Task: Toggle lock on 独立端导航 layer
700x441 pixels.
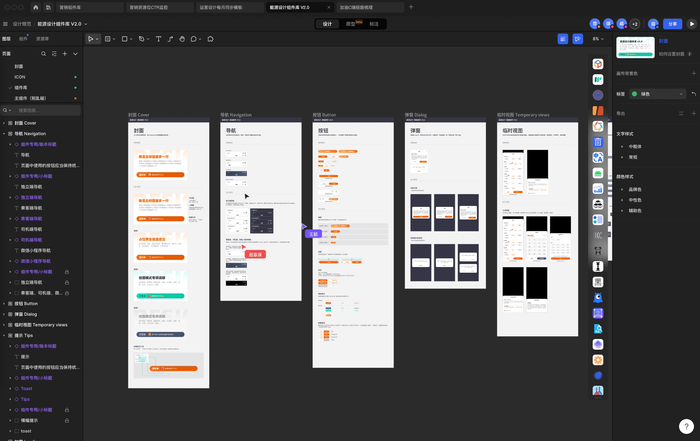Action: [x=66, y=282]
